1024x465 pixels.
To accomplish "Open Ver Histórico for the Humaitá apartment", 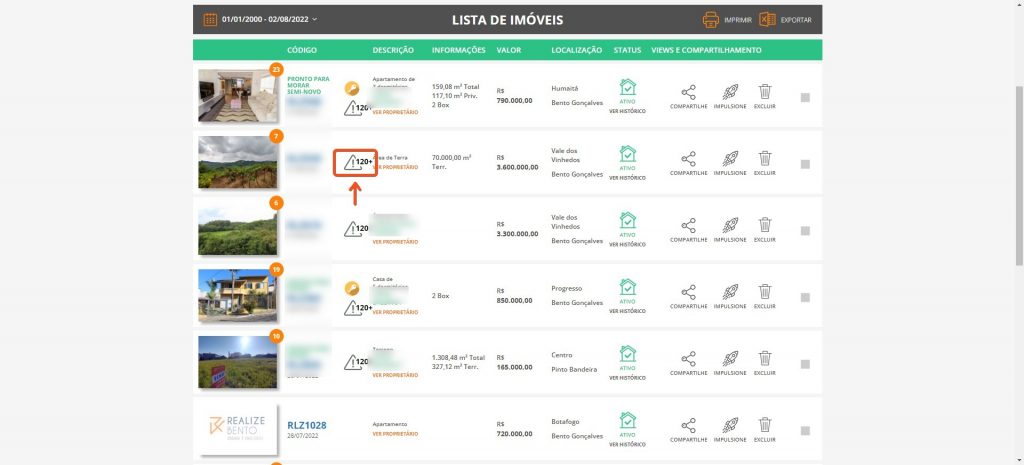I will pos(627,112).
